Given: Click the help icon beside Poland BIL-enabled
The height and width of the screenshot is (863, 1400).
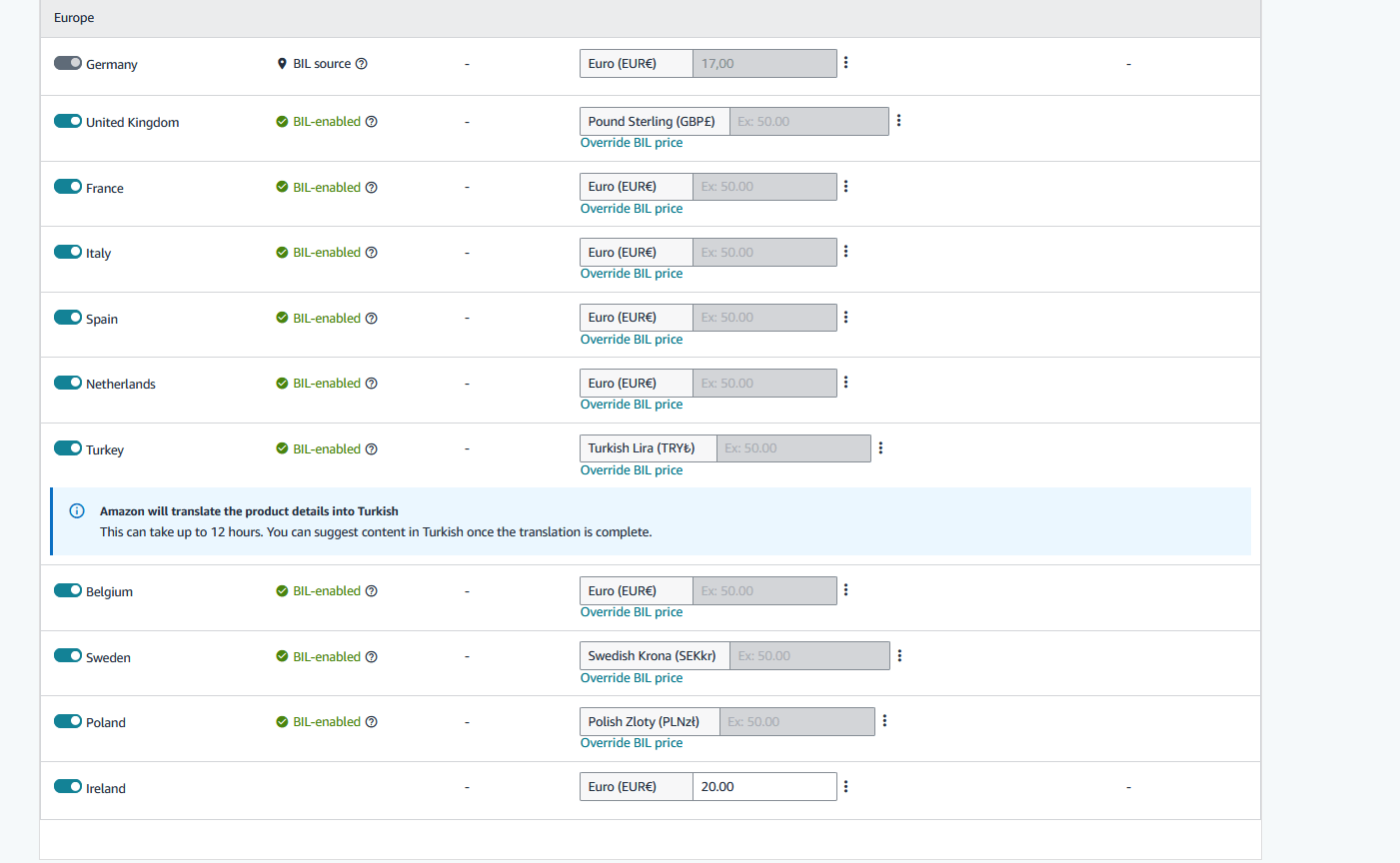Looking at the screenshot, I should click(372, 722).
